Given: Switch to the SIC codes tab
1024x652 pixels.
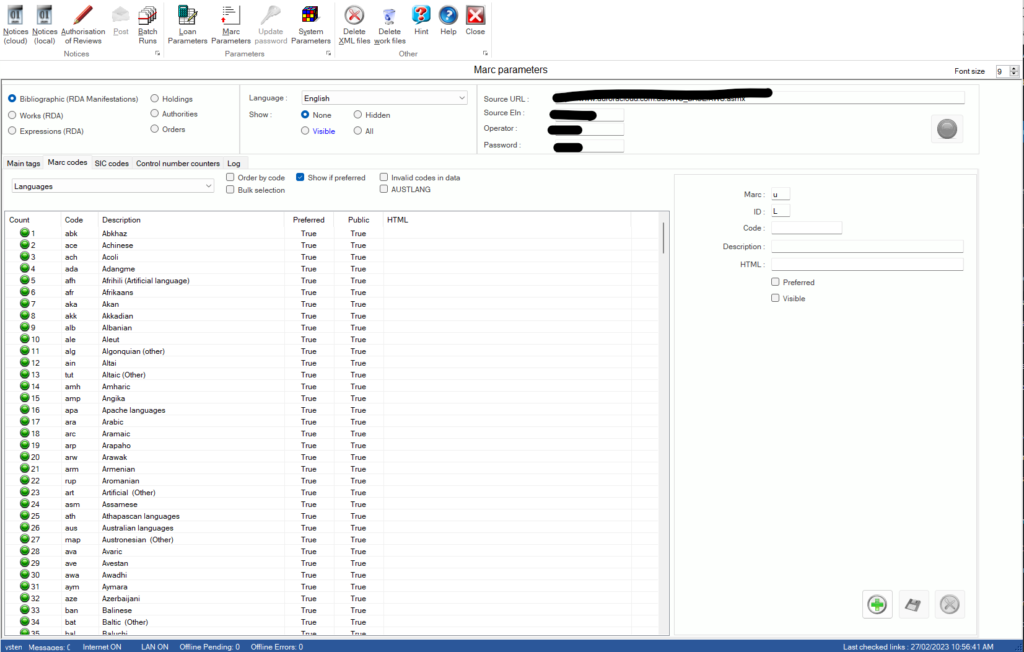Looking at the screenshot, I should coord(111,163).
